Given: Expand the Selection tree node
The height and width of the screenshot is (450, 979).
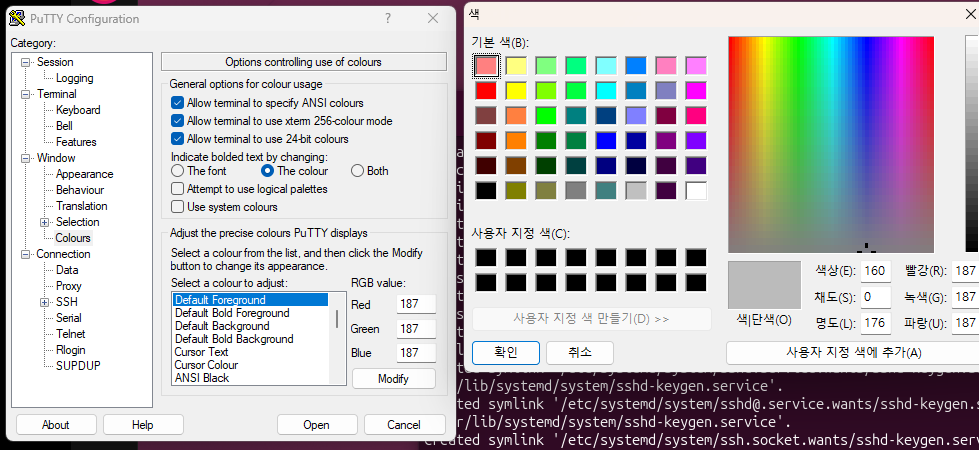Looking at the screenshot, I should (44, 222).
